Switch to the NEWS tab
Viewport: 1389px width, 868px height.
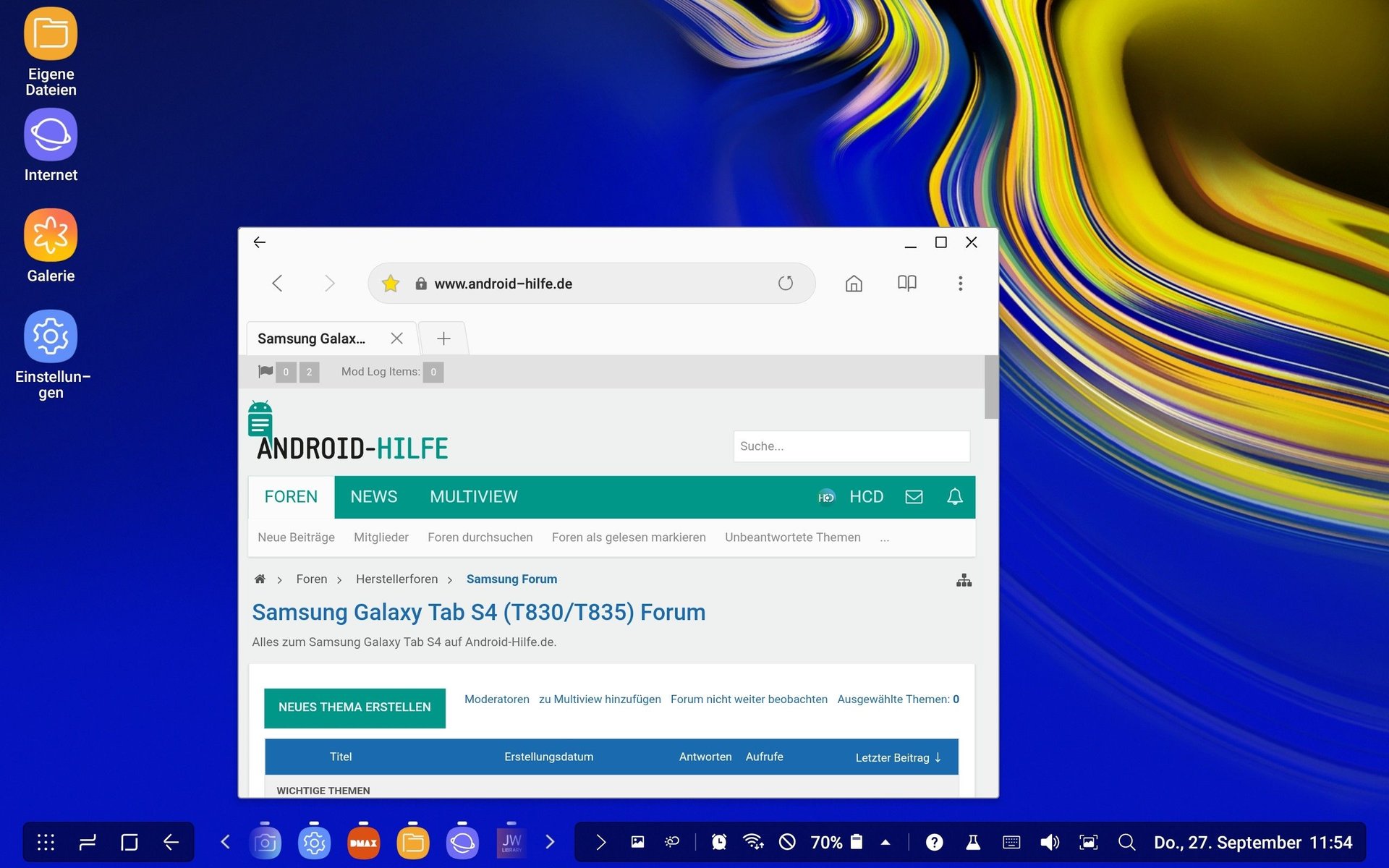(x=374, y=497)
